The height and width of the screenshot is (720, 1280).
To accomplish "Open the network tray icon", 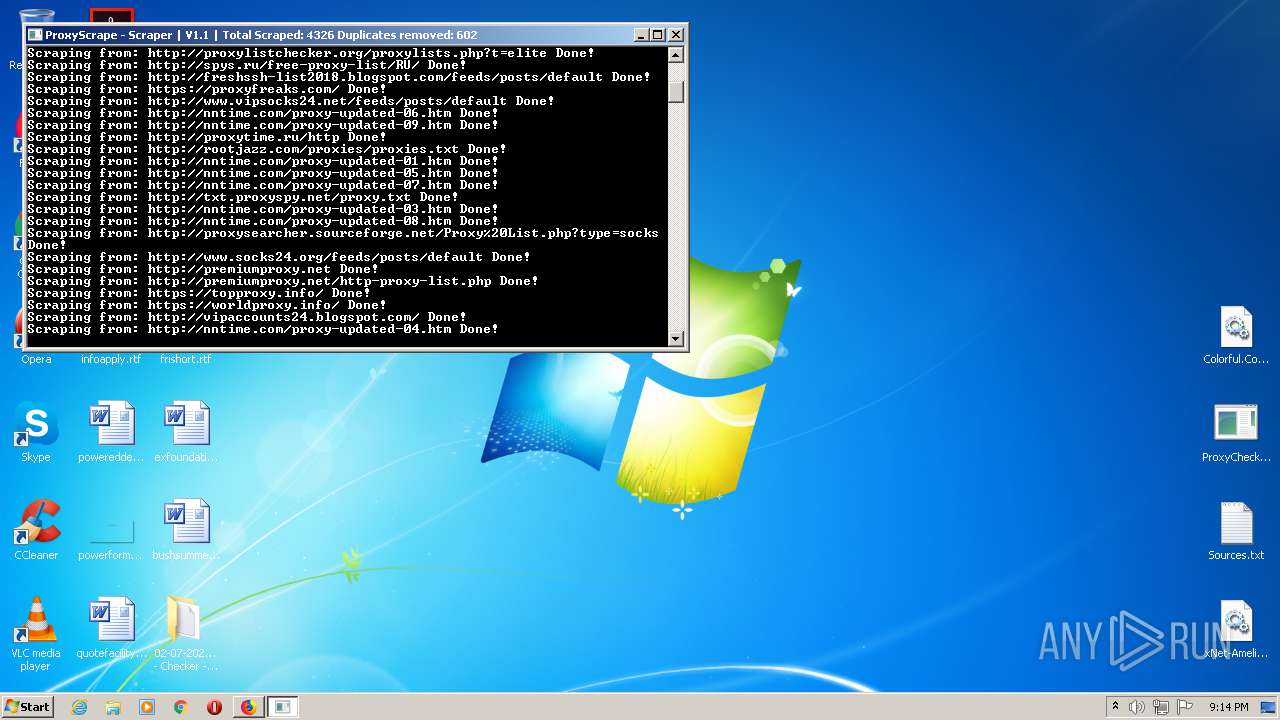I will tap(1161, 707).
